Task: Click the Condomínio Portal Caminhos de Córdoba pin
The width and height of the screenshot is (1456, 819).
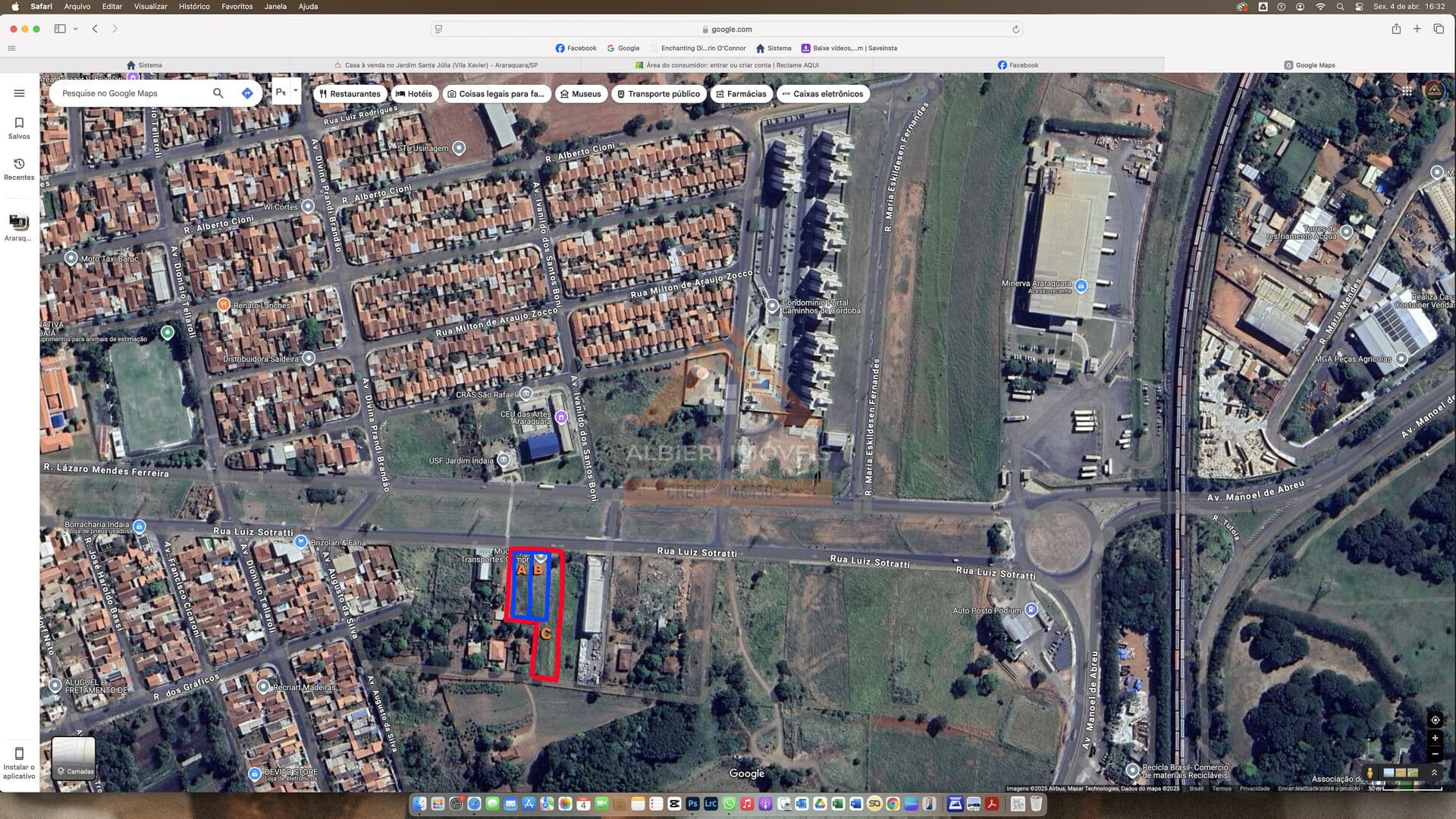Action: coord(772,306)
